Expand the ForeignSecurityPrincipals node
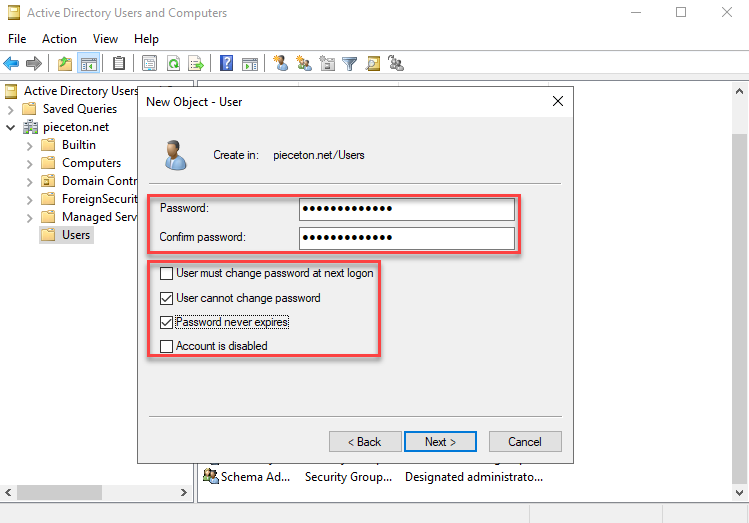The width and height of the screenshot is (749, 523). click(x=30, y=200)
